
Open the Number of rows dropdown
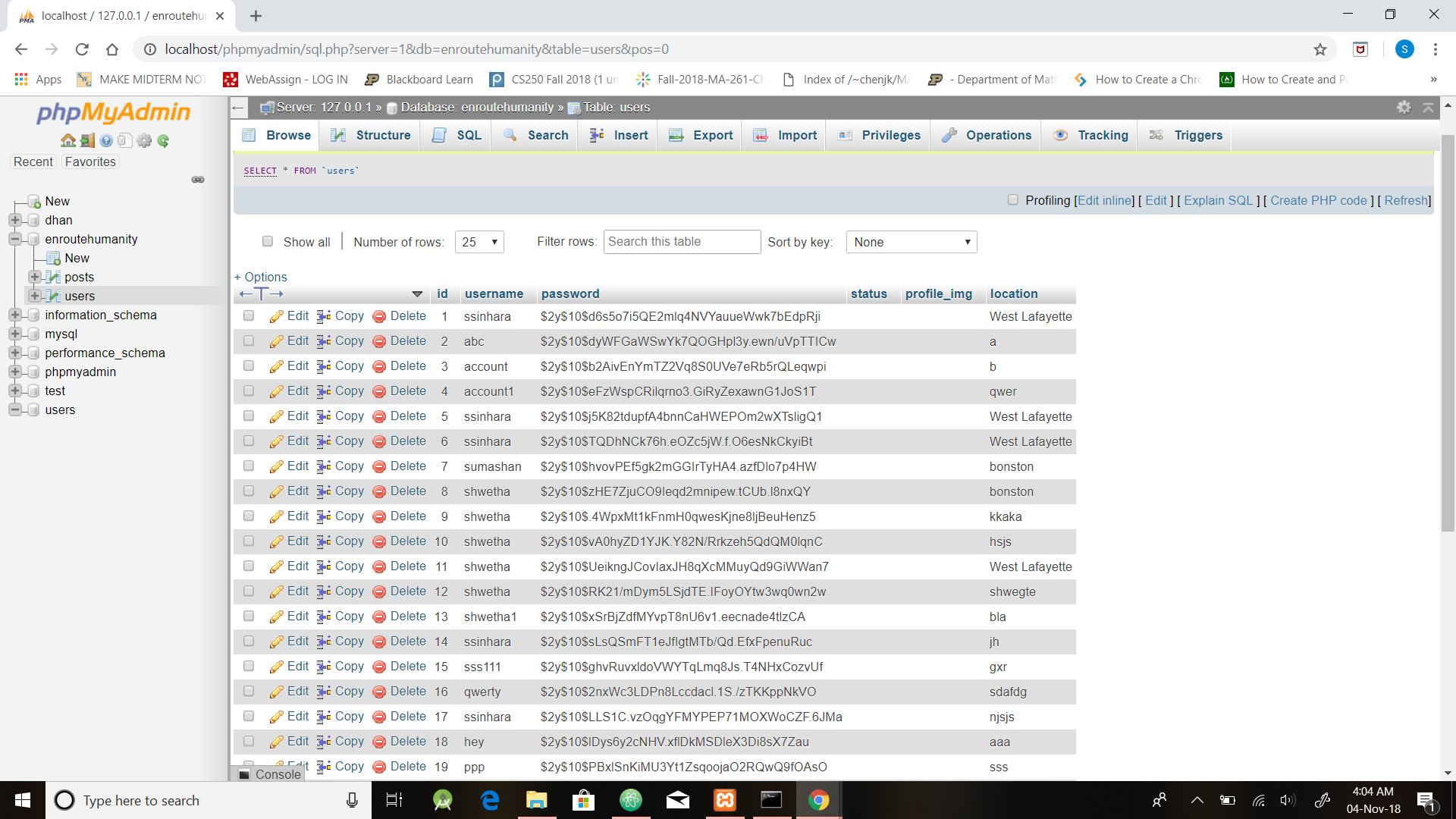[x=479, y=242]
